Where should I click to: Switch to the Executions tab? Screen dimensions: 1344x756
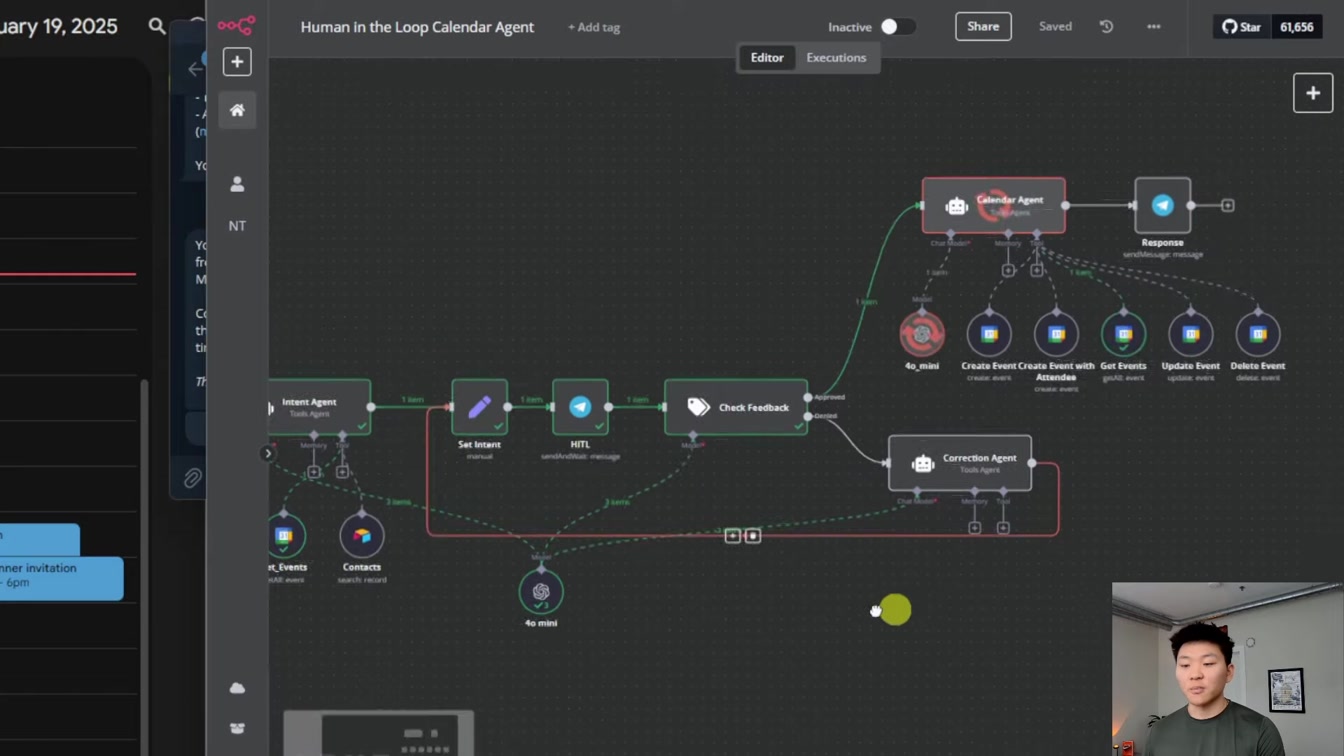click(836, 58)
